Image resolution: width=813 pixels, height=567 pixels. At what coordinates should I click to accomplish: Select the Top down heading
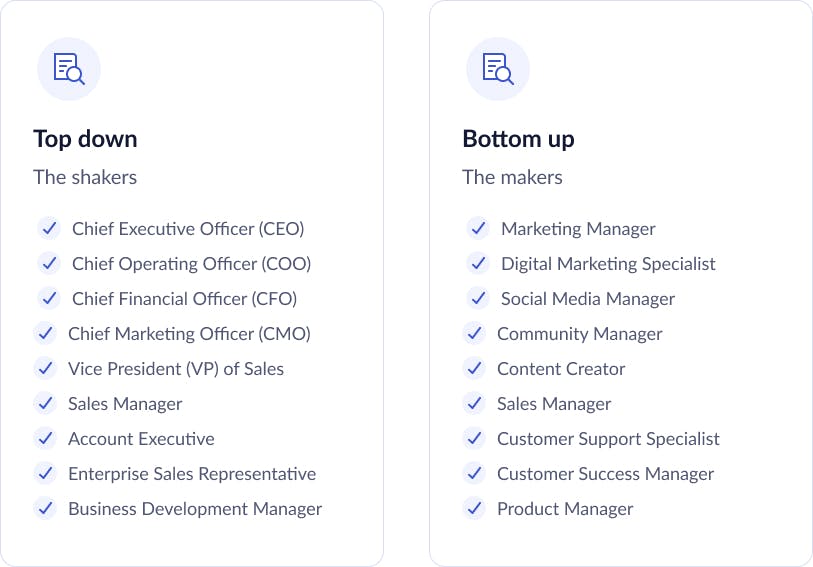pos(86,139)
